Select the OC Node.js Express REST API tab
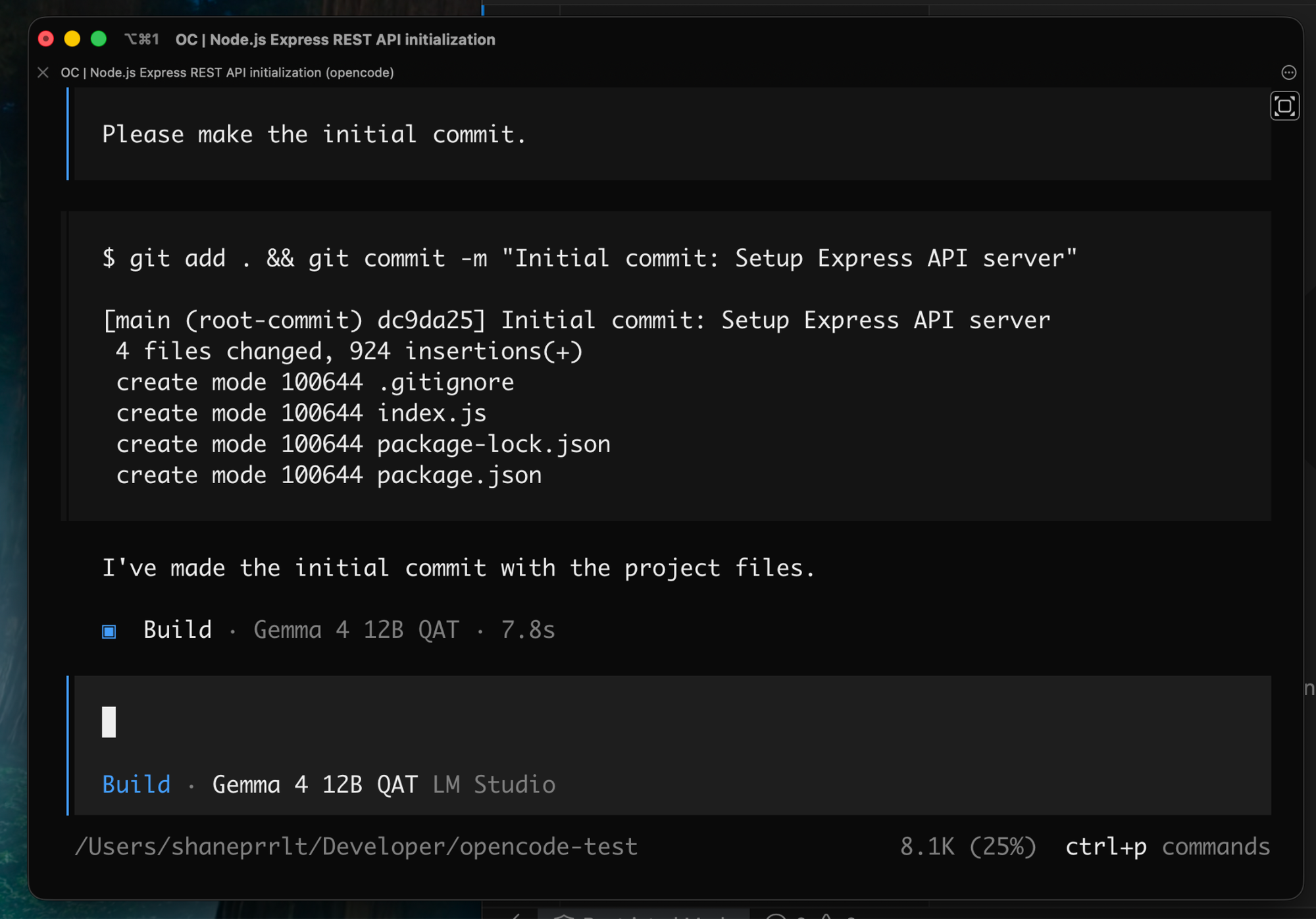The width and height of the screenshot is (1316, 919). [x=228, y=72]
